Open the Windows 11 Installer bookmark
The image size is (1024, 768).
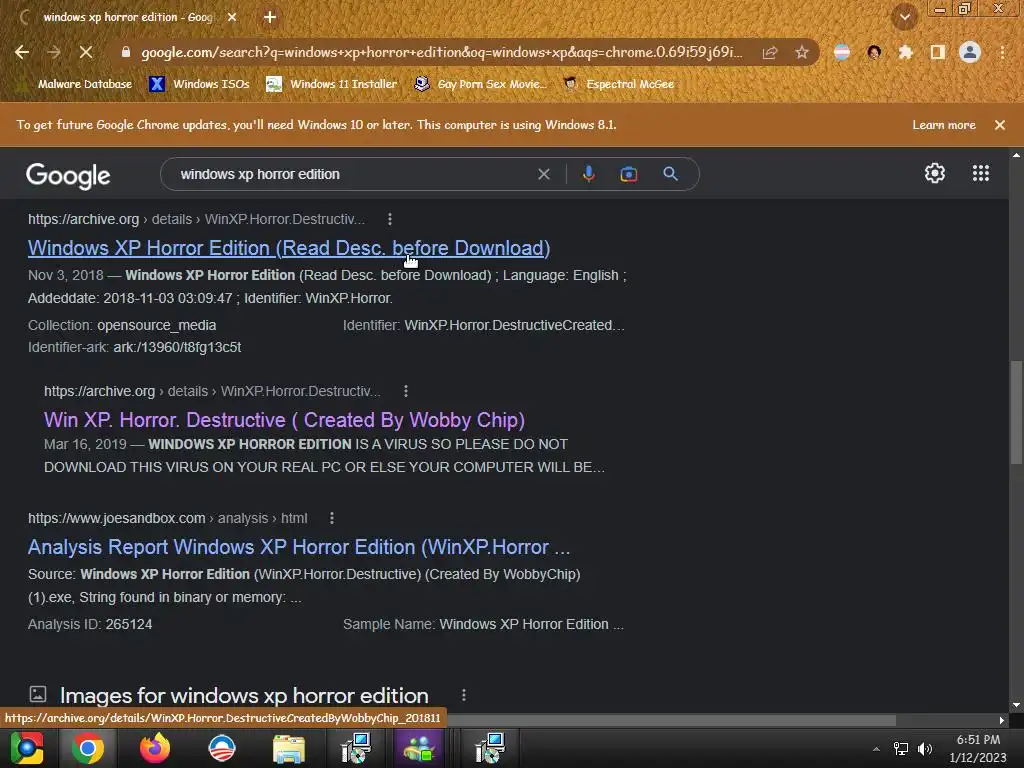[x=332, y=84]
